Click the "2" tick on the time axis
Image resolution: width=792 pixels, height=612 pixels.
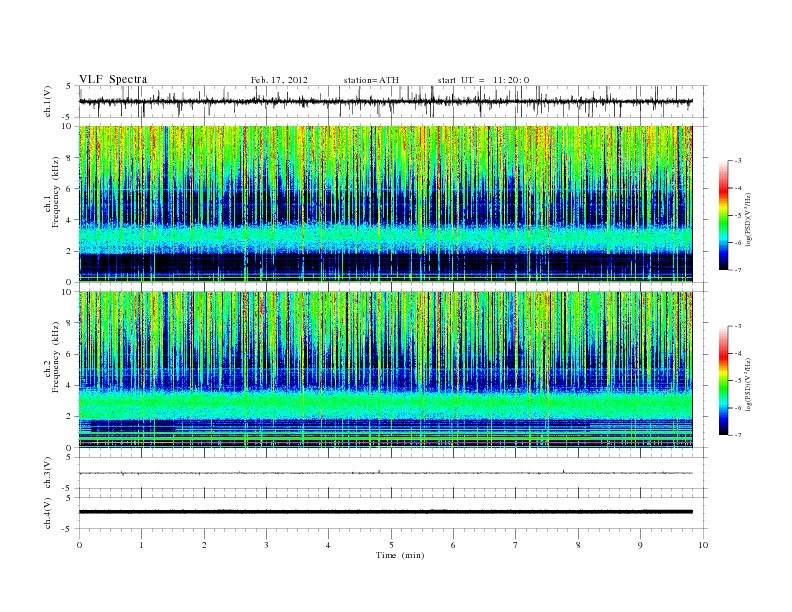[204, 545]
